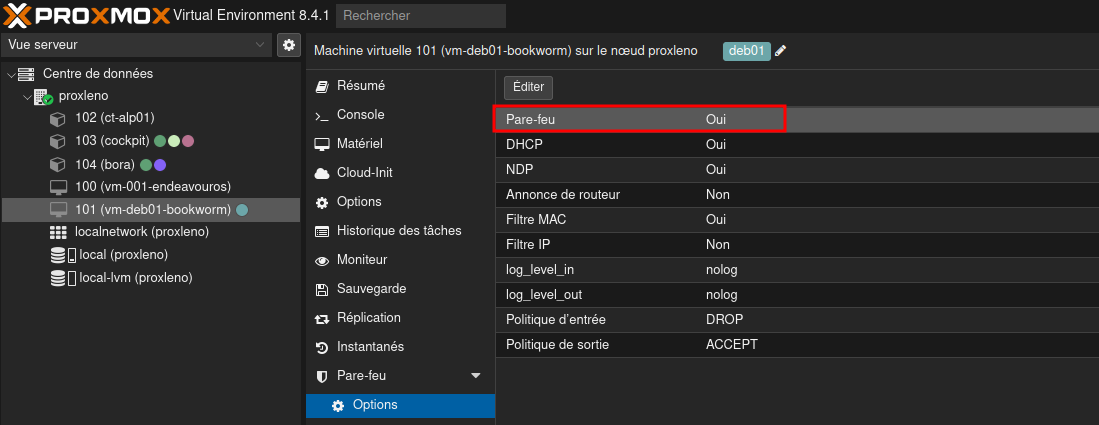1099x425 pixels.
Task: Select the local-lvm (proxleno) storage
Action: click(x=135, y=278)
